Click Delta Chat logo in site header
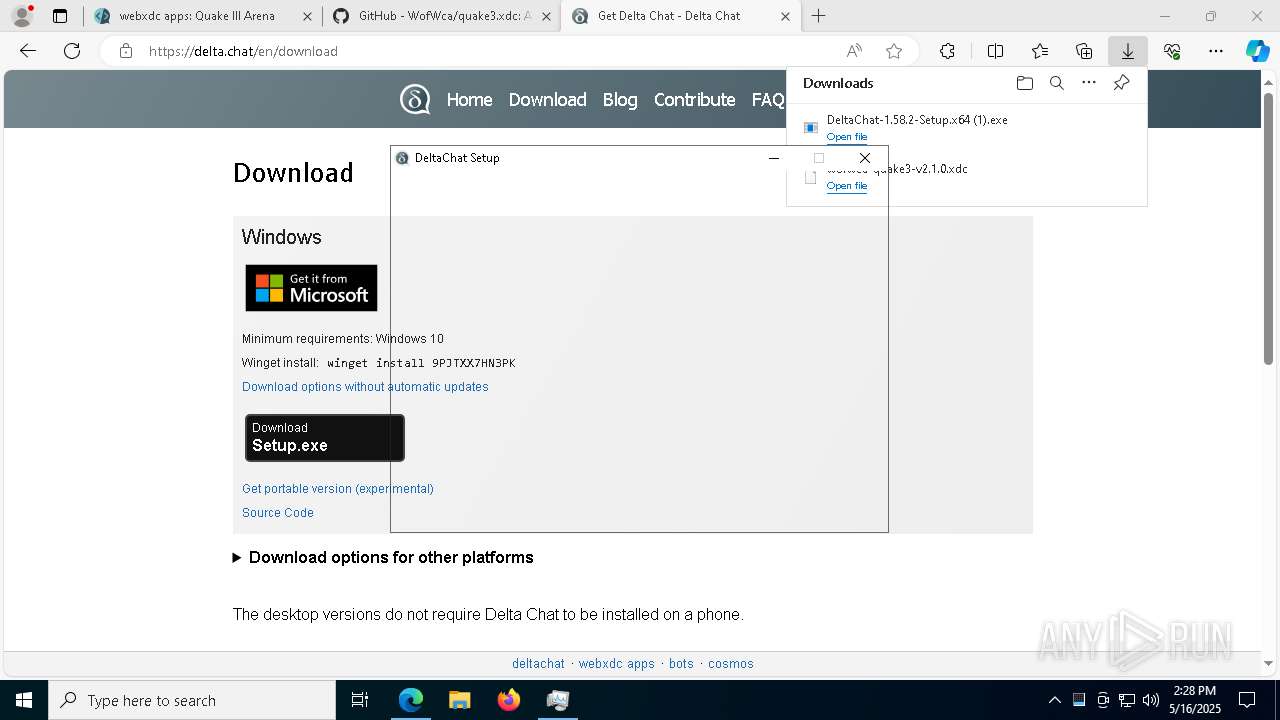The height and width of the screenshot is (720, 1280). (x=415, y=99)
